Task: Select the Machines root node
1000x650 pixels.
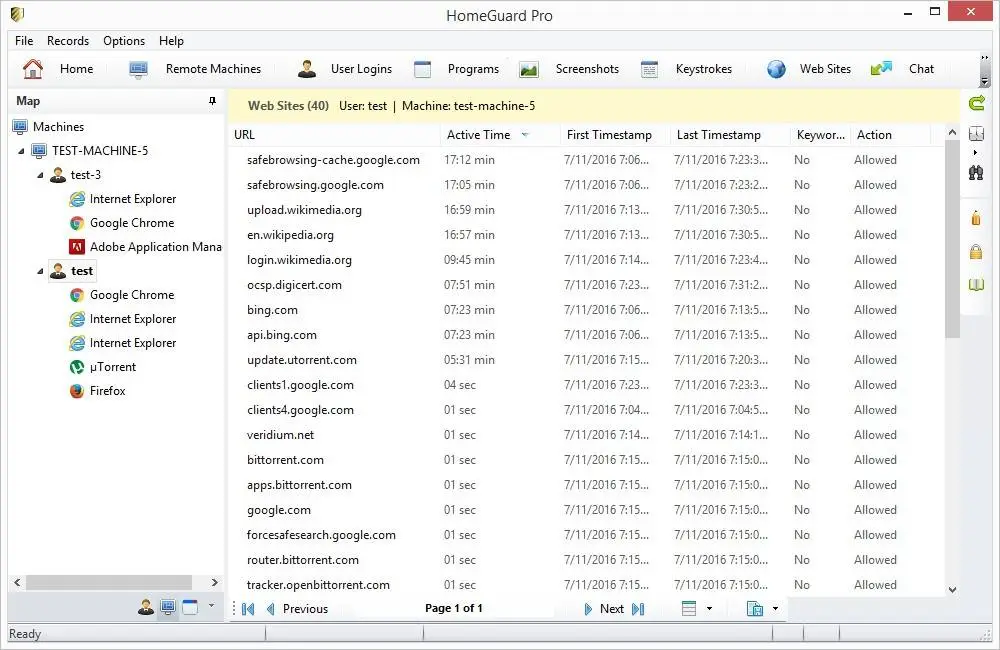Action: [48, 127]
